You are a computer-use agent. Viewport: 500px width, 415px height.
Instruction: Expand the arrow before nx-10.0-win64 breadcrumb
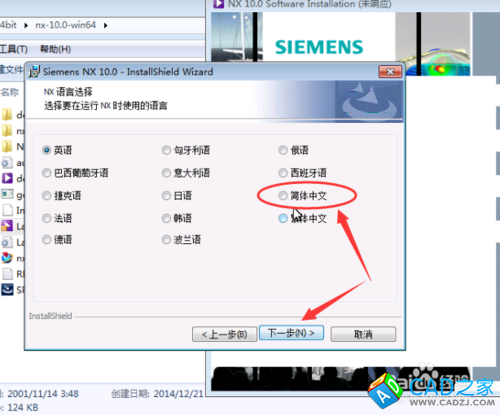(26, 25)
